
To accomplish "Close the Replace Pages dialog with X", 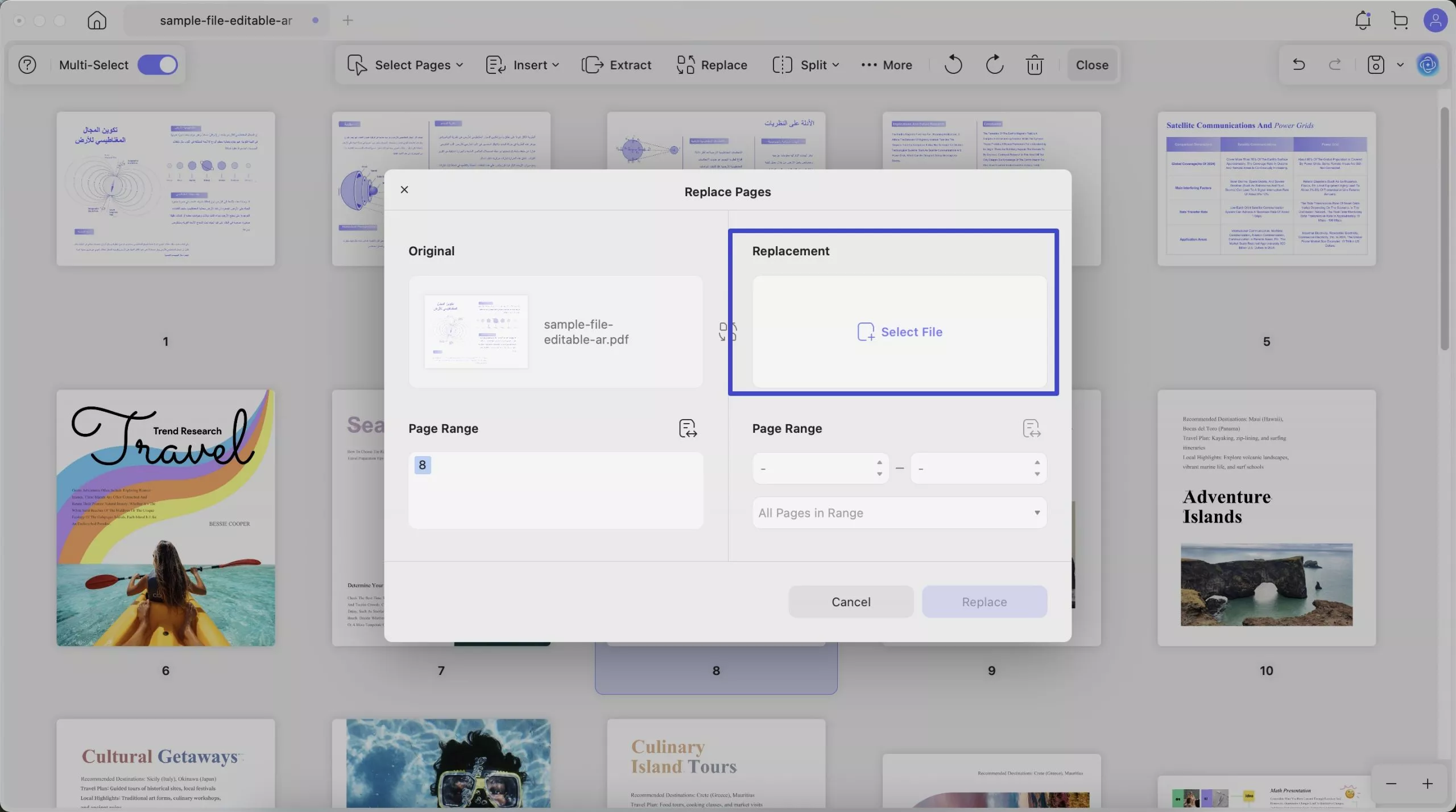I will coord(404,189).
